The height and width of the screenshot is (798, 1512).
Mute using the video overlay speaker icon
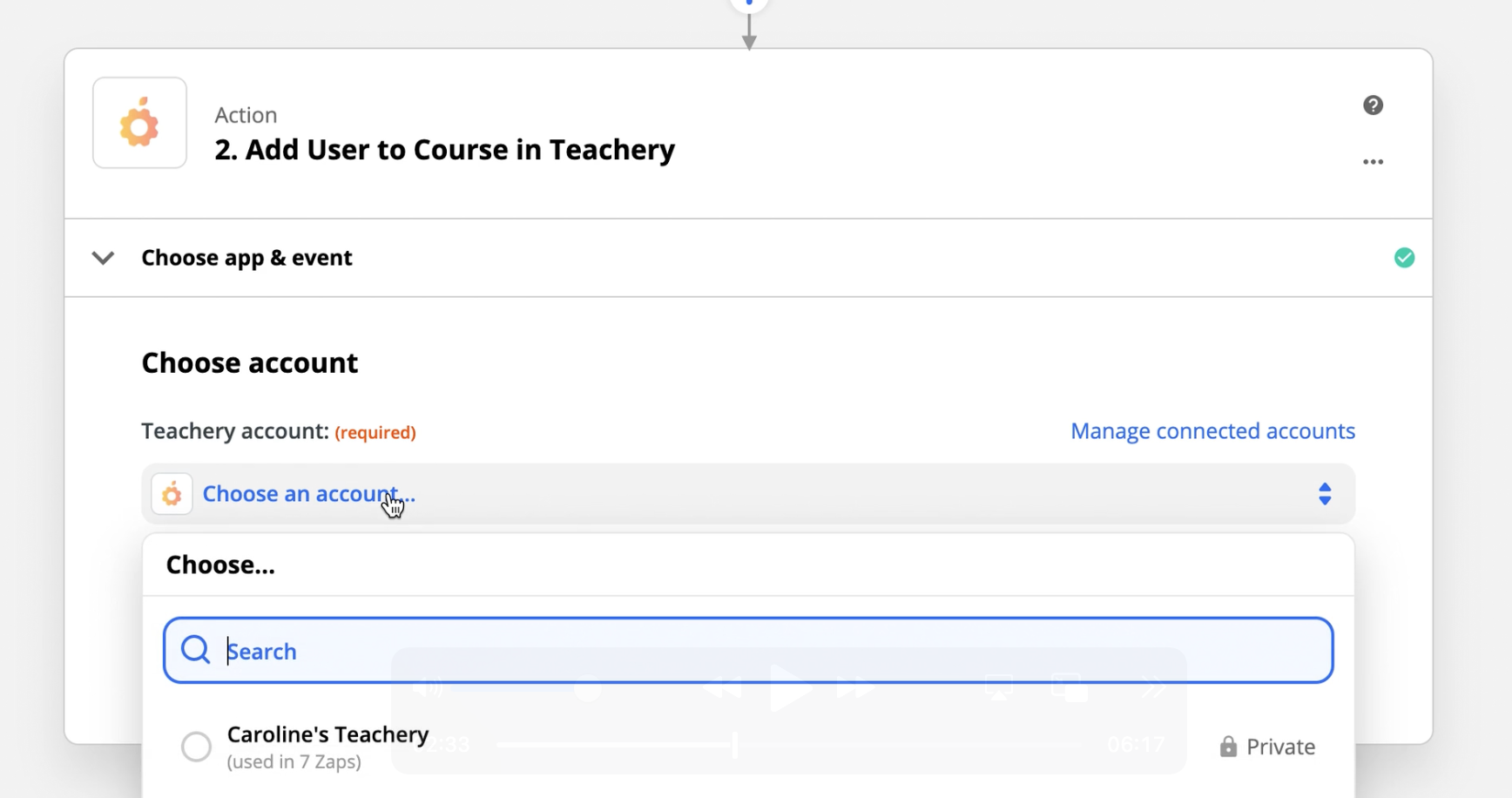(x=427, y=687)
